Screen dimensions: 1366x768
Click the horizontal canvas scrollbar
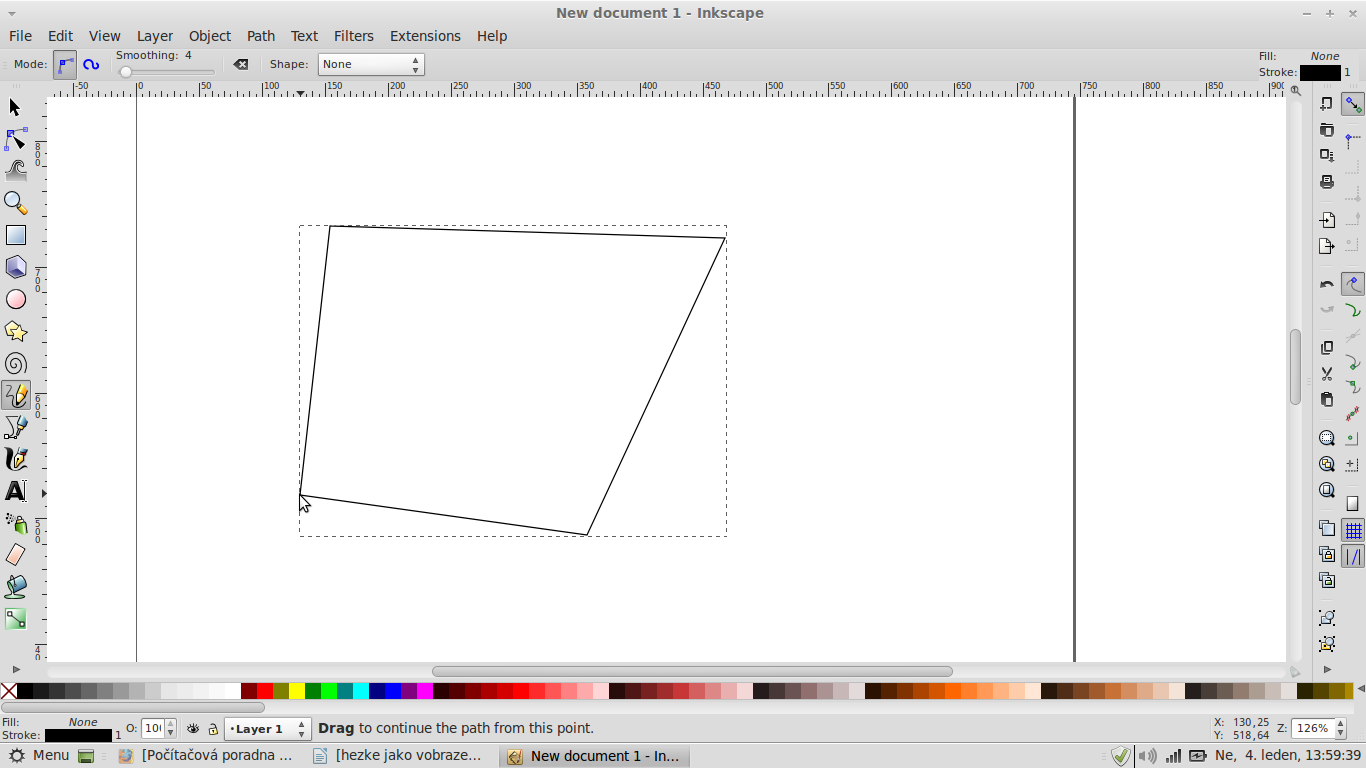pos(692,672)
